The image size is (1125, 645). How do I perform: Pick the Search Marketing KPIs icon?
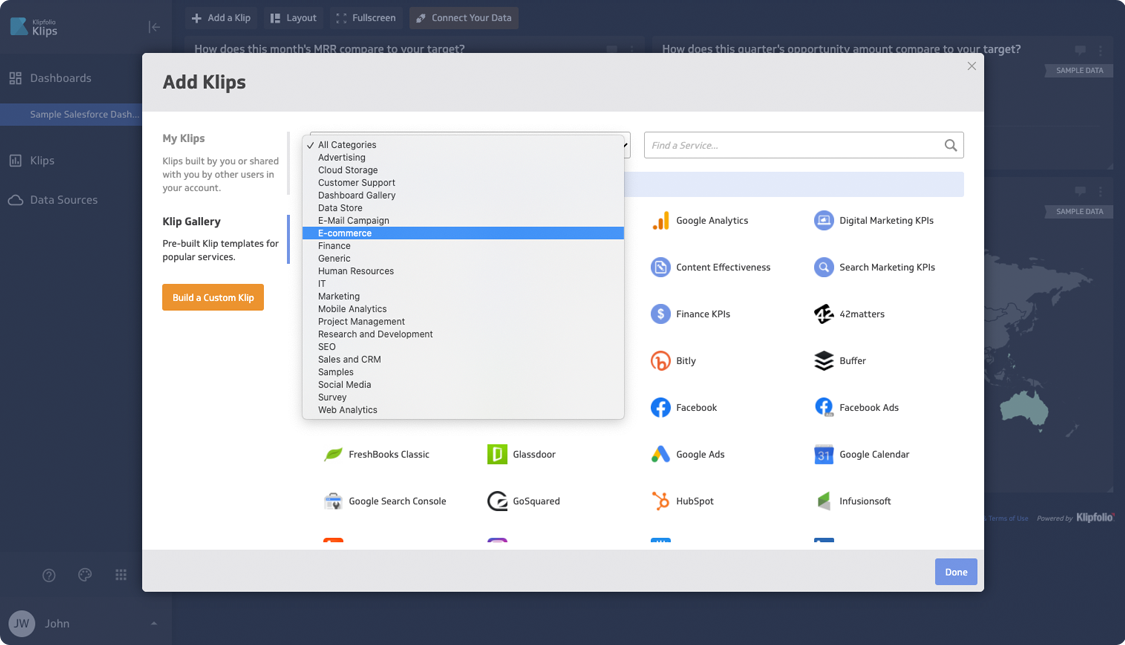(824, 267)
